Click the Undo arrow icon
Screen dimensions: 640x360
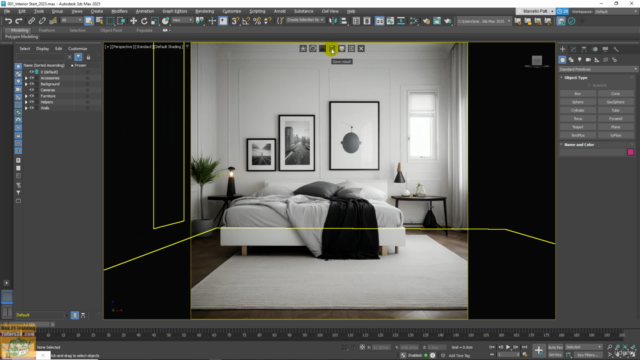click(x=8, y=21)
